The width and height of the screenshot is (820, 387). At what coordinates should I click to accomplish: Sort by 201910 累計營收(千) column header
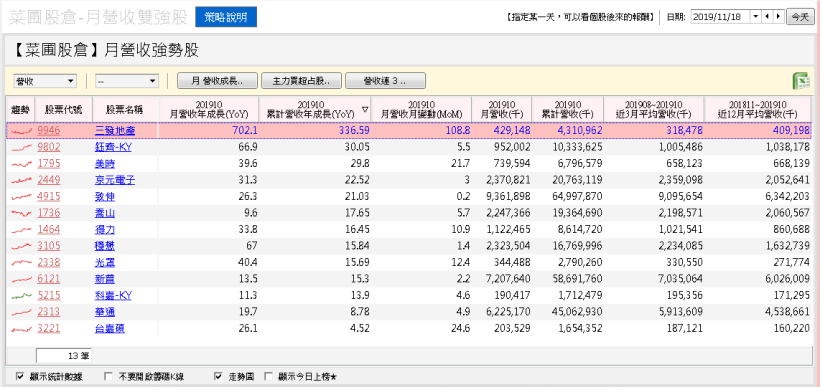(567, 109)
